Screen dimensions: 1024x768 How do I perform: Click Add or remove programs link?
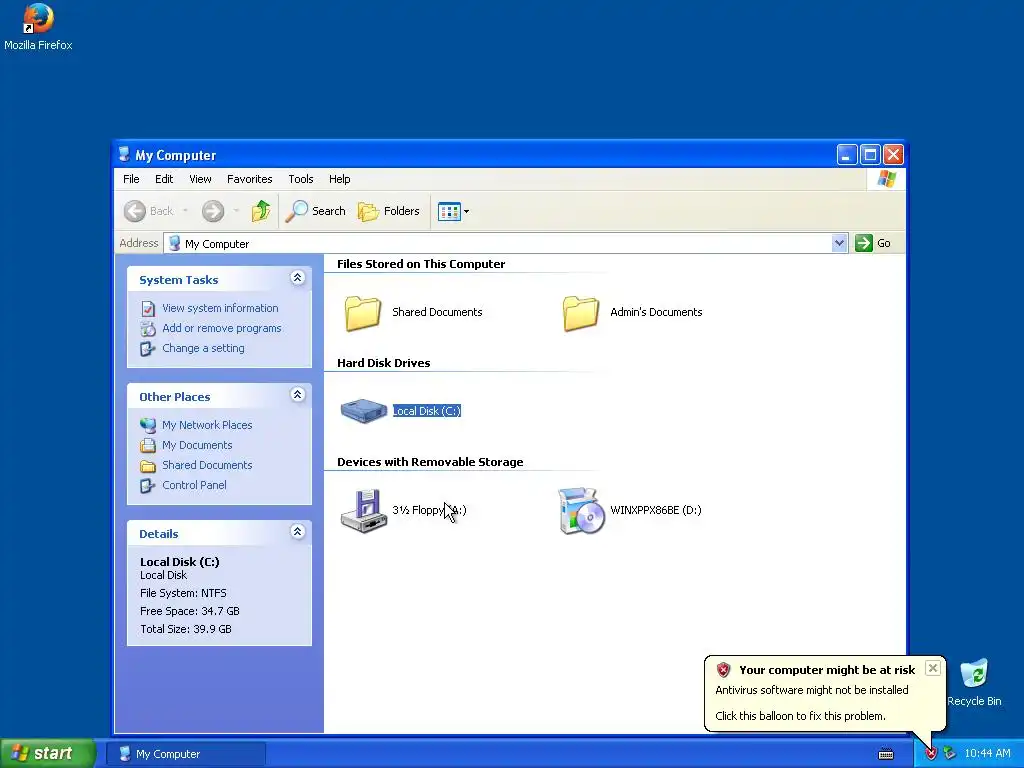click(x=221, y=328)
